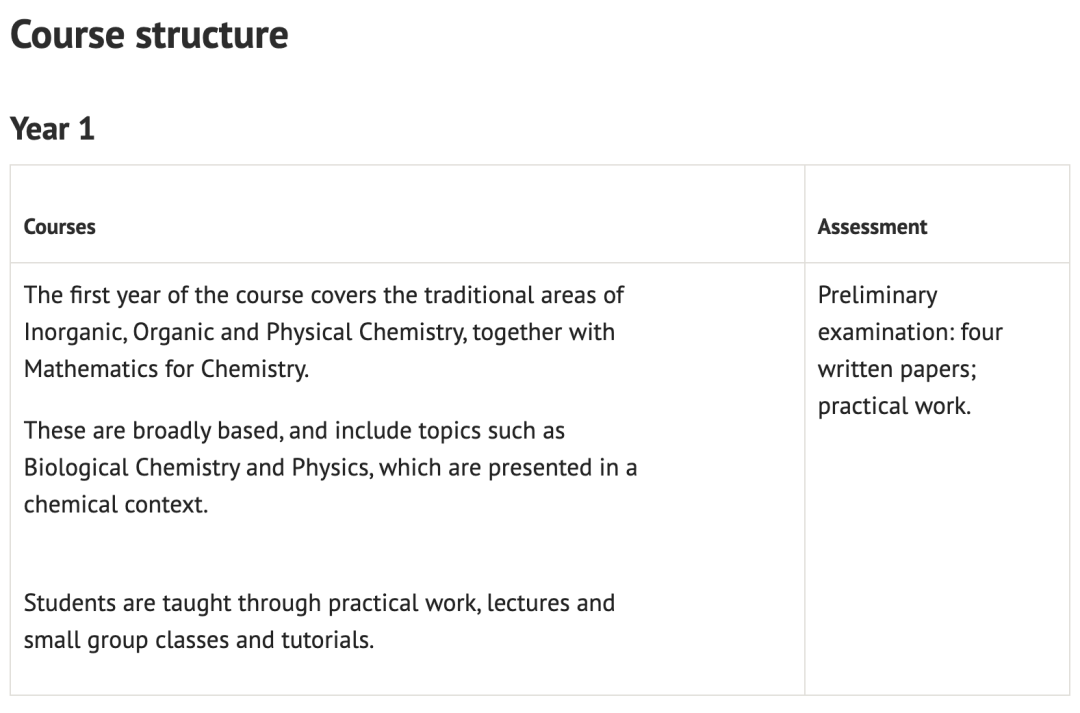The image size is (1080, 713).
Task: Click the 'Mathematics for Chemistry' line
Action: pyautogui.click(x=167, y=369)
